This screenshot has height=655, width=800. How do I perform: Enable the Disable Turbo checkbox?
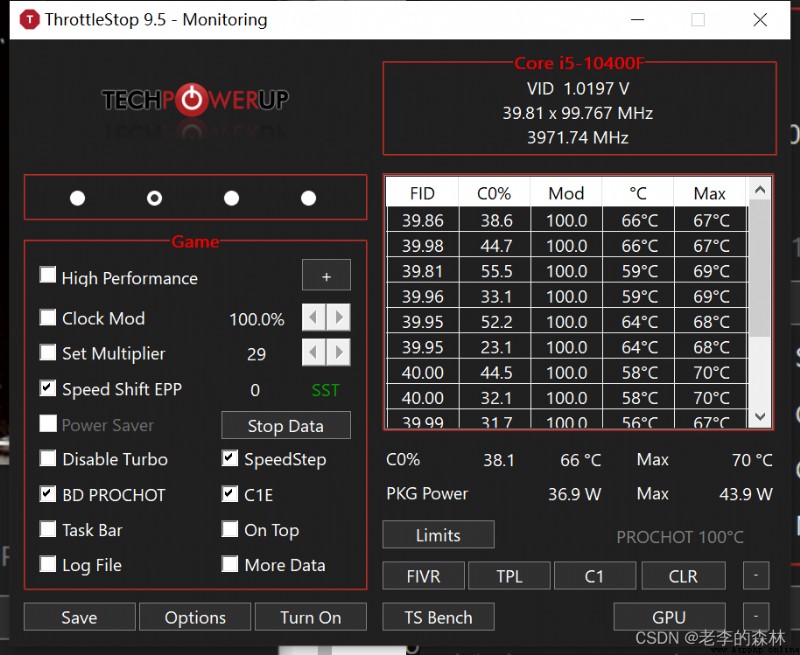point(48,458)
